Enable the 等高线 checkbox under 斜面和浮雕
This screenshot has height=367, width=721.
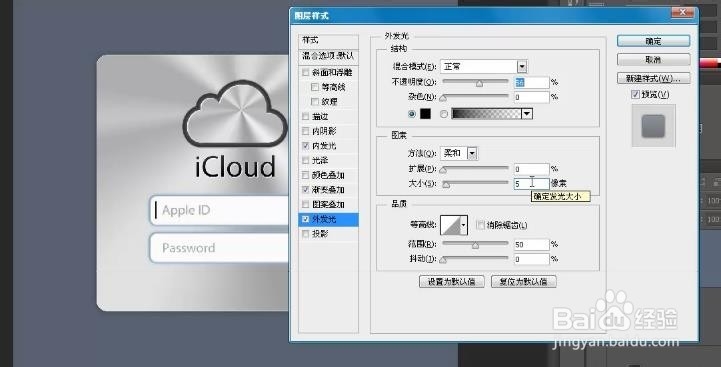(315, 87)
